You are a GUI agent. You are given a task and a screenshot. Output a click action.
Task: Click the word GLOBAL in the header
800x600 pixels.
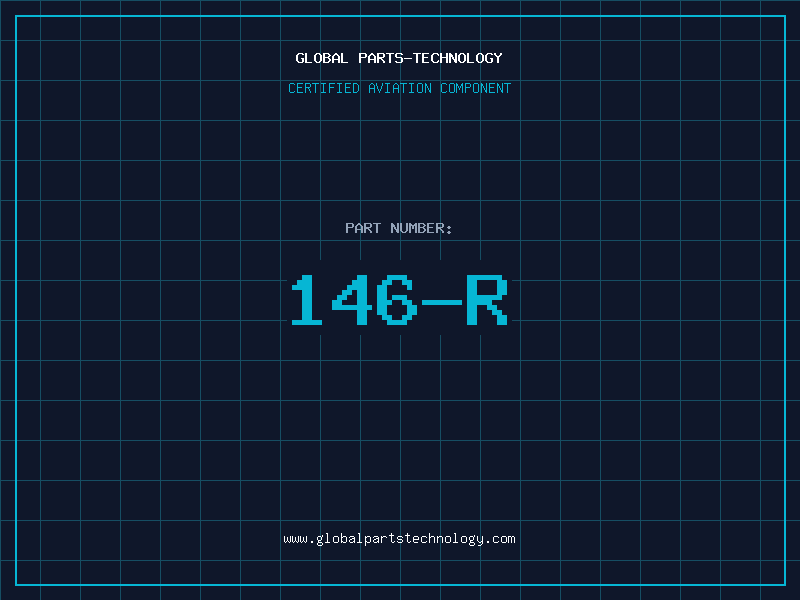(321, 58)
